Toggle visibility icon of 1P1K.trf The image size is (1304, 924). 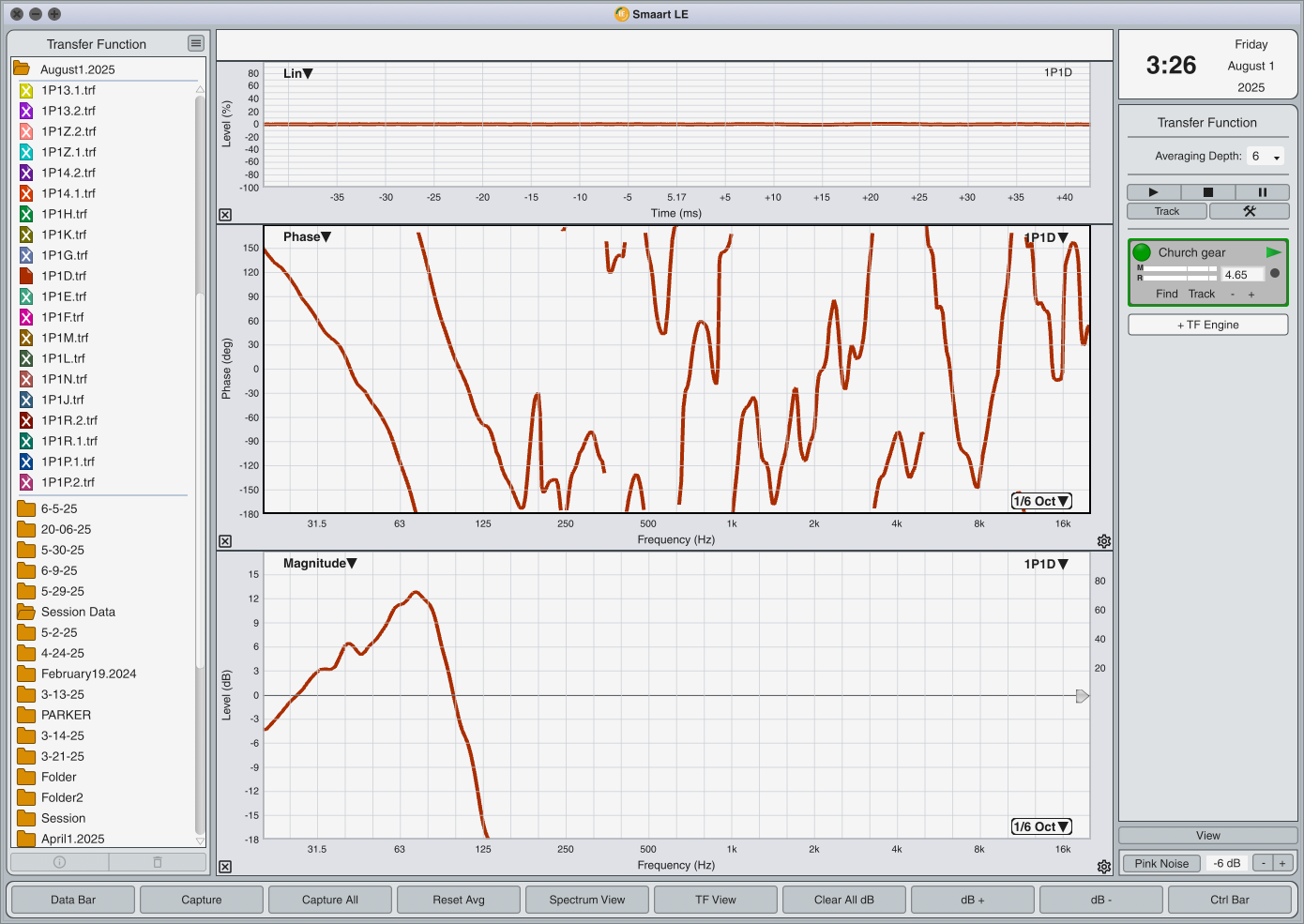26,235
